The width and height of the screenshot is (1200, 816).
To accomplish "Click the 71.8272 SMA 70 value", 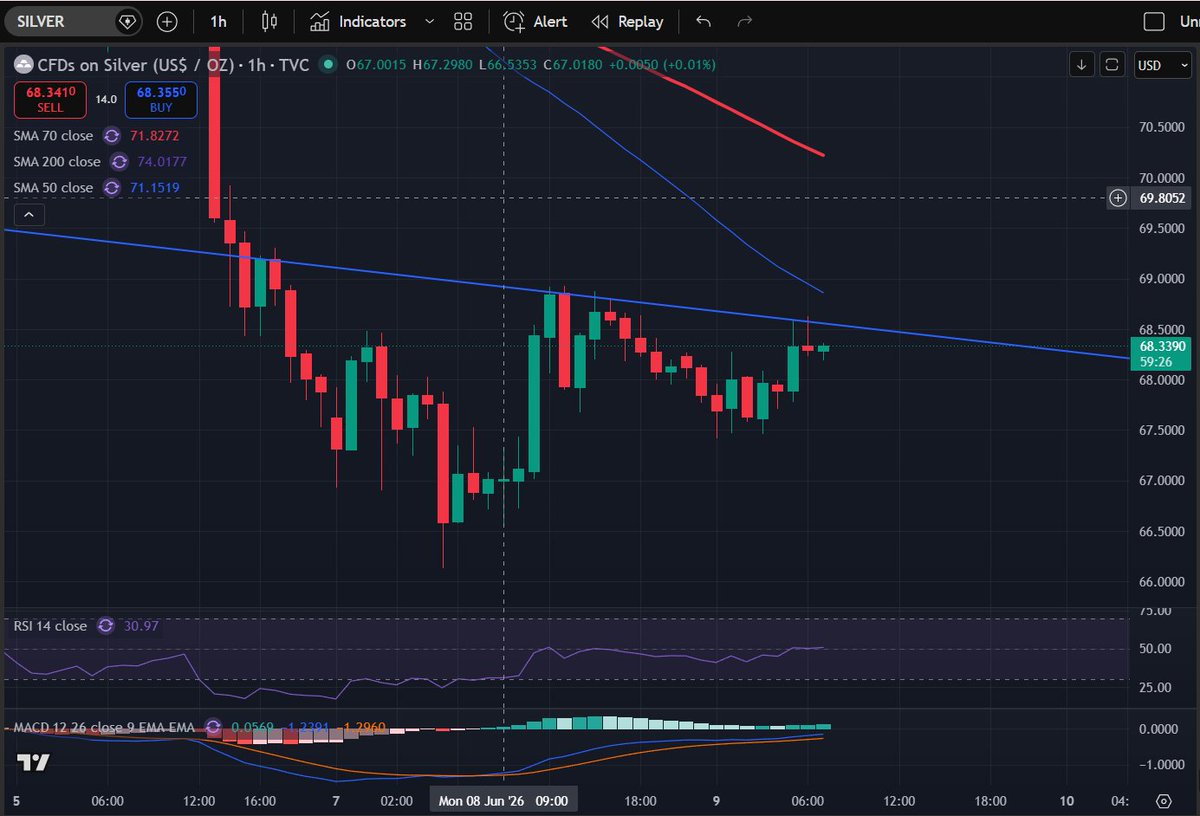I will click(x=154, y=135).
